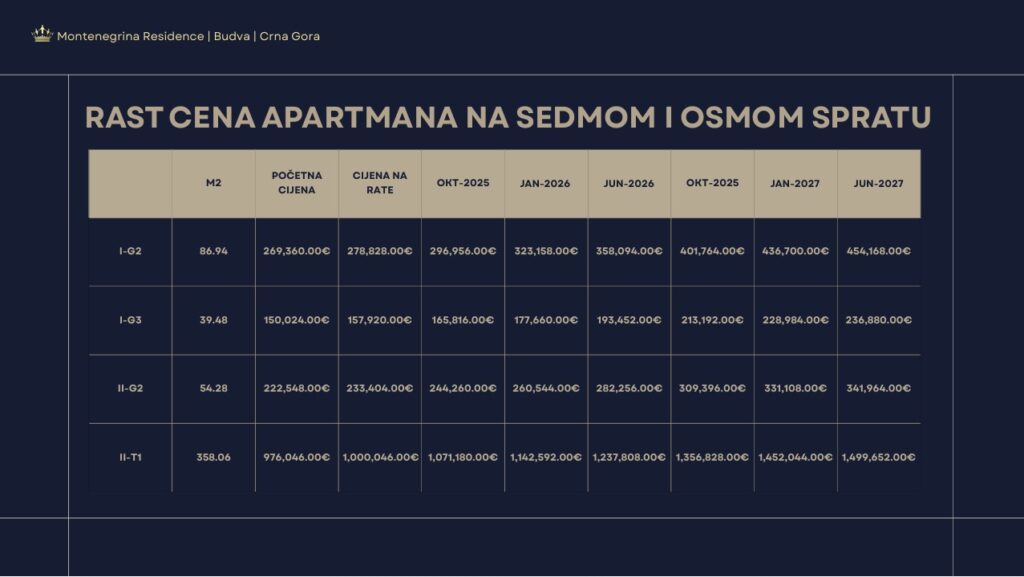Click the II-T1 row label
The width and height of the screenshot is (1024, 577).
(x=130, y=457)
